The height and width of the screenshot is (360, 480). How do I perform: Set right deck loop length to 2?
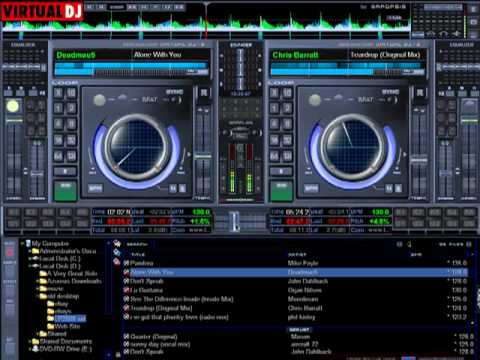287,108
